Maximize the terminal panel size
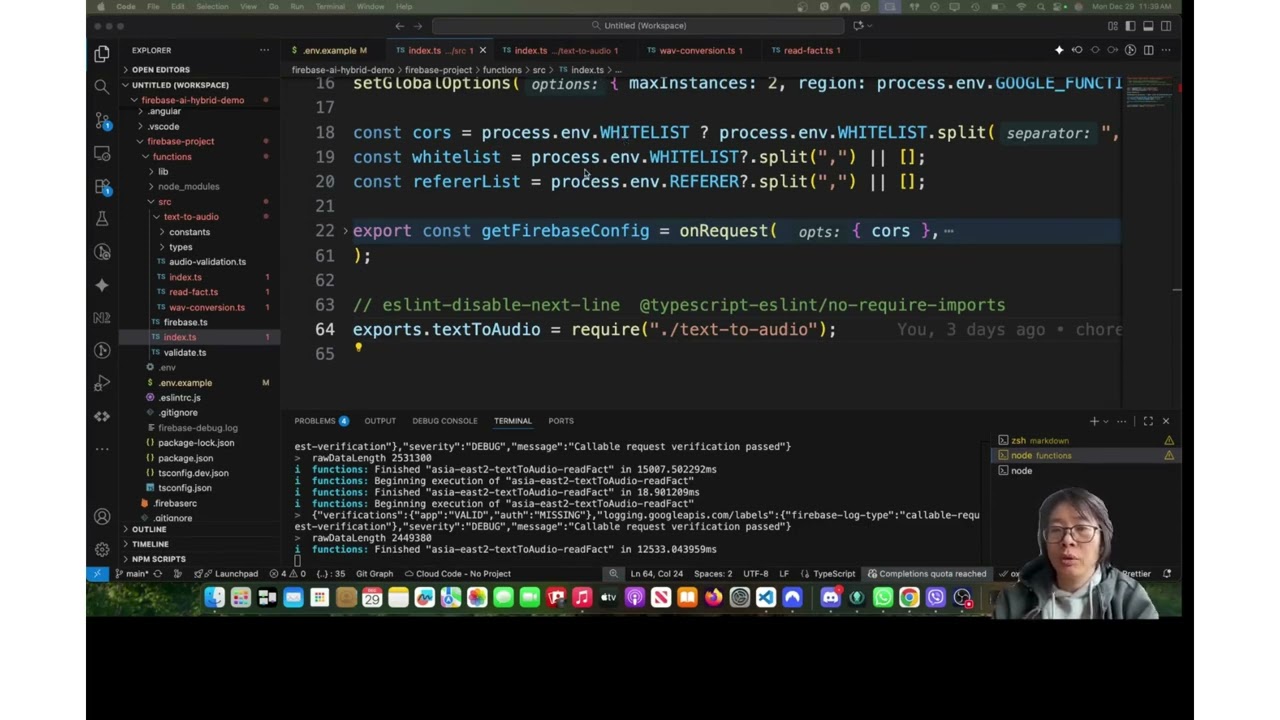Viewport: 1280px width, 720px height. coord(1148,421)
